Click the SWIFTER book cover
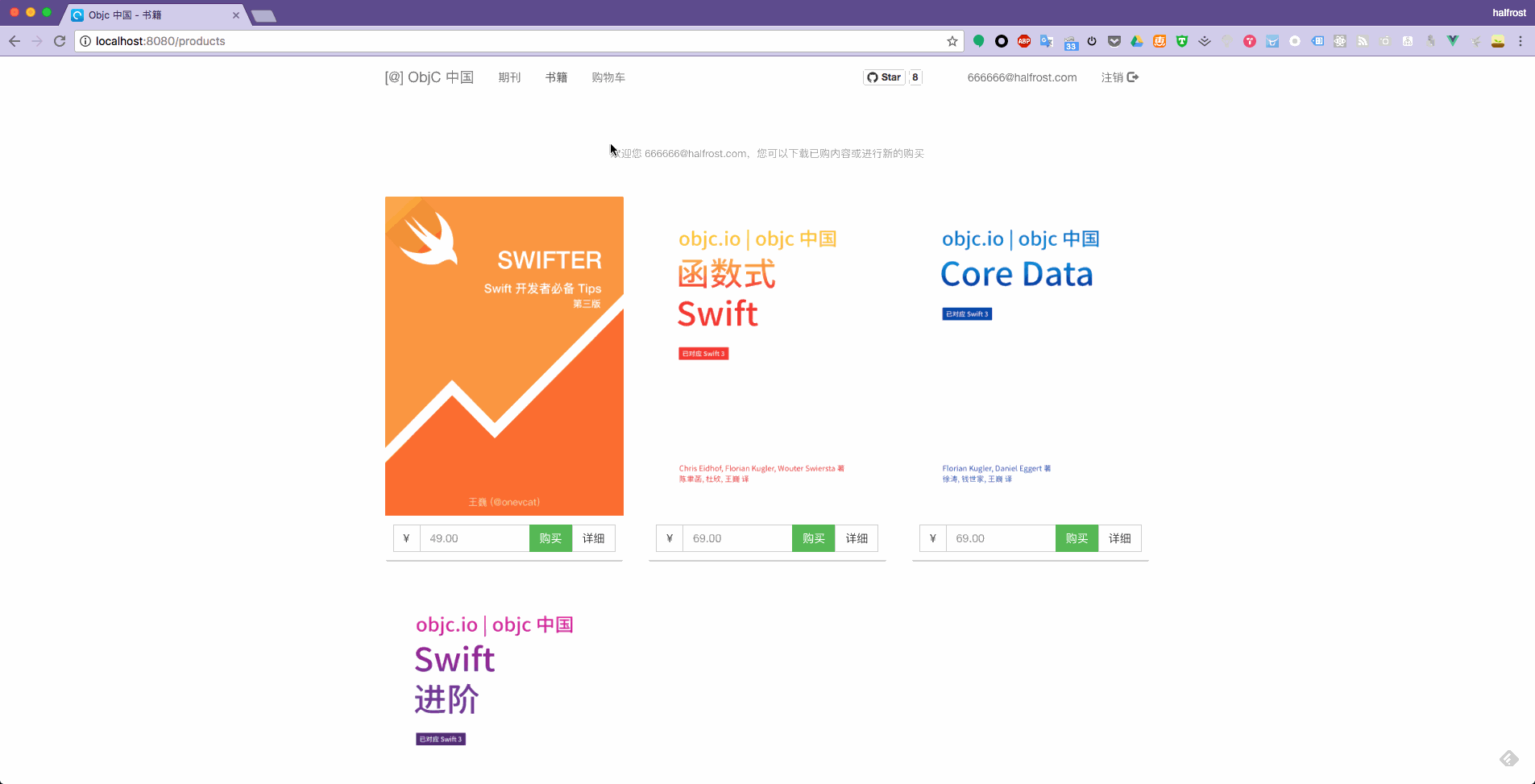Viewport: 1535px width, 784px height. pyautogui.click(x=504, y=356)
